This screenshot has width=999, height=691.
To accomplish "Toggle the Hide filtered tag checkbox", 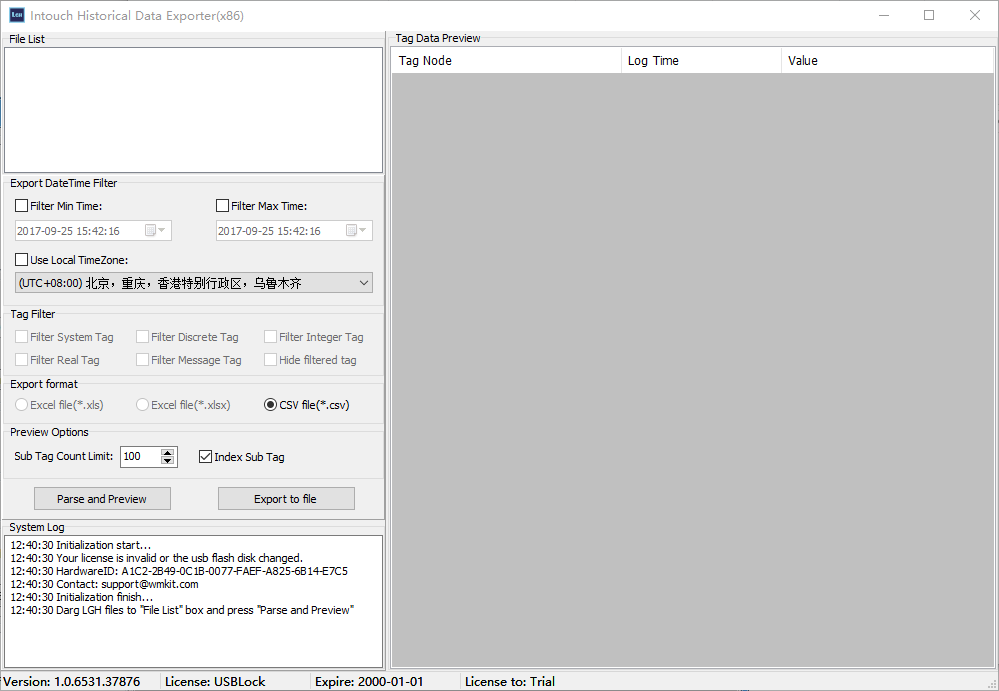I will (270, 360).
